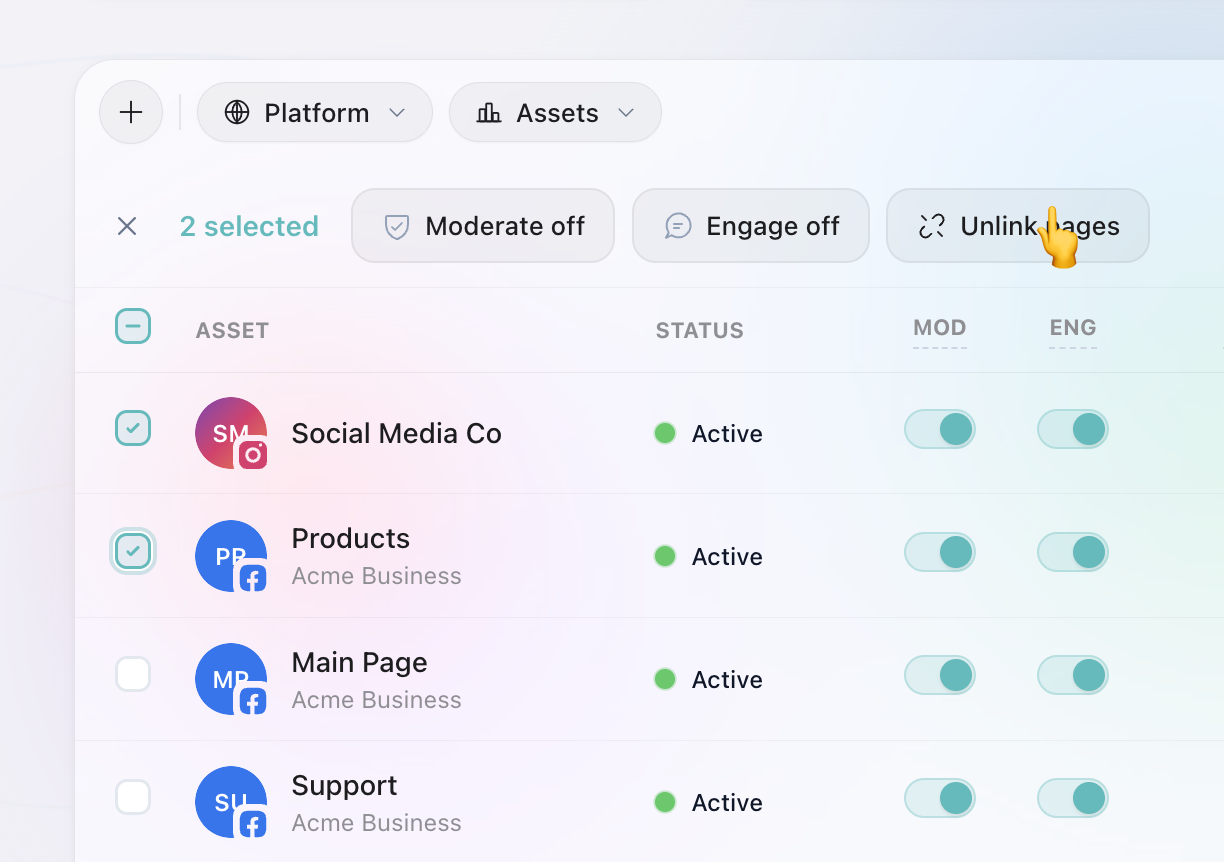Click the speech bubble icon on Engage off
The image size is (1224, 862).
pos(678,226)
